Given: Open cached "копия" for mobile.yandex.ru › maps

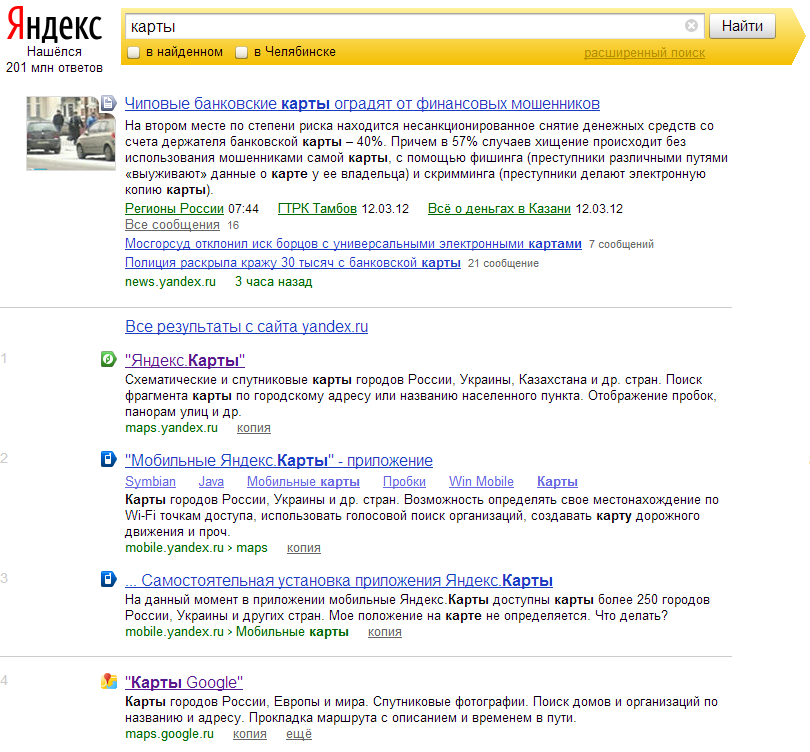Looking at the screenshot, I should [x=304, y=547].
